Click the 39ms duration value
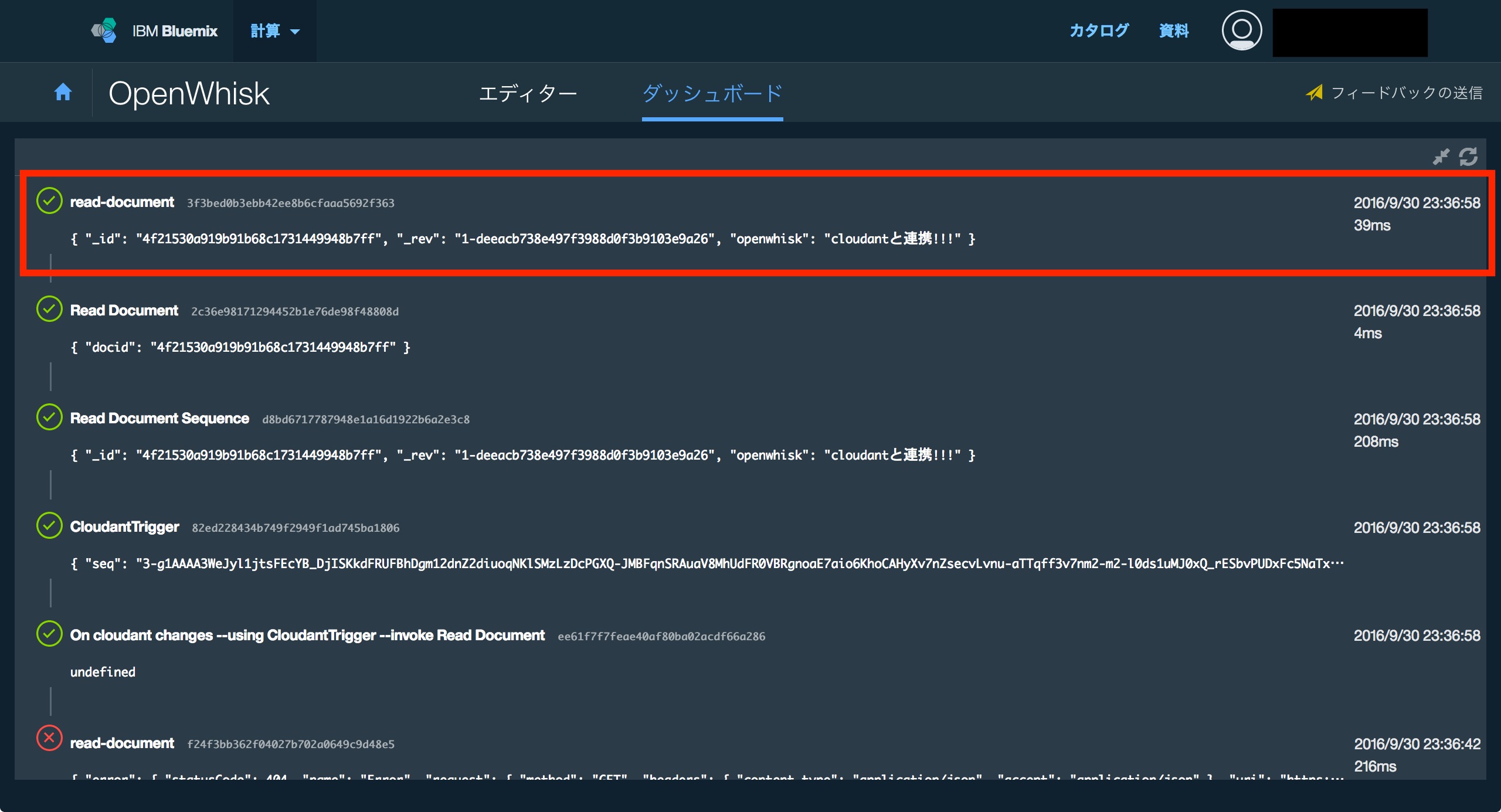This screenshot has height=812, width=1501. (x=1372, y=225)
